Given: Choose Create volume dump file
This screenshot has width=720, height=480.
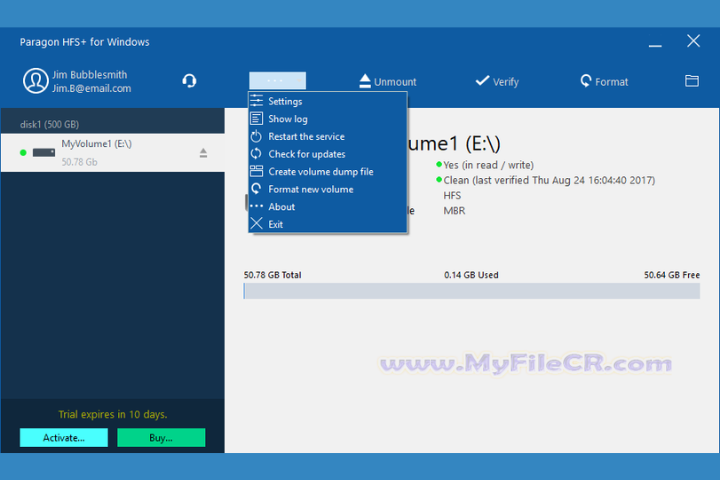Looking at the screenshot, I should tap(328, 171).
